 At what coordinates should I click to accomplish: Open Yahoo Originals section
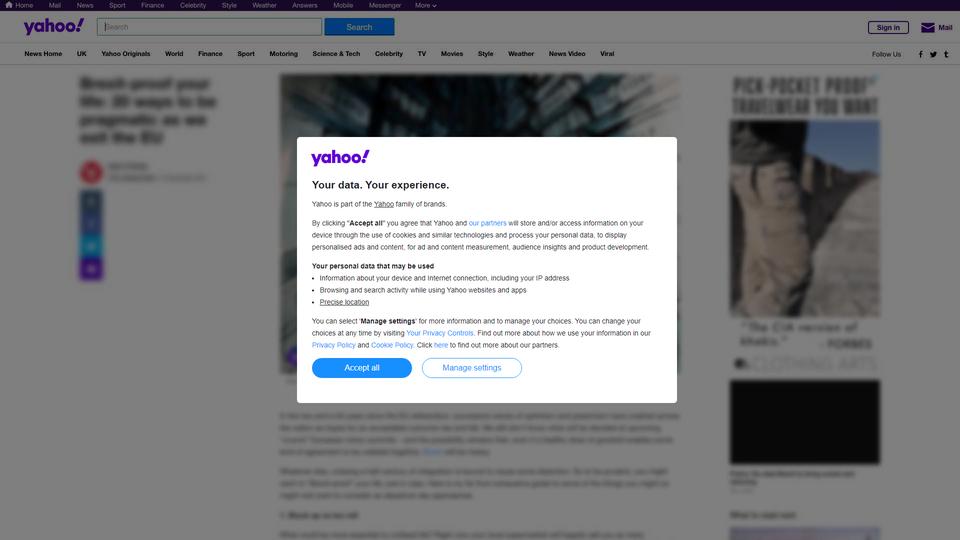[x=126, y=54]
